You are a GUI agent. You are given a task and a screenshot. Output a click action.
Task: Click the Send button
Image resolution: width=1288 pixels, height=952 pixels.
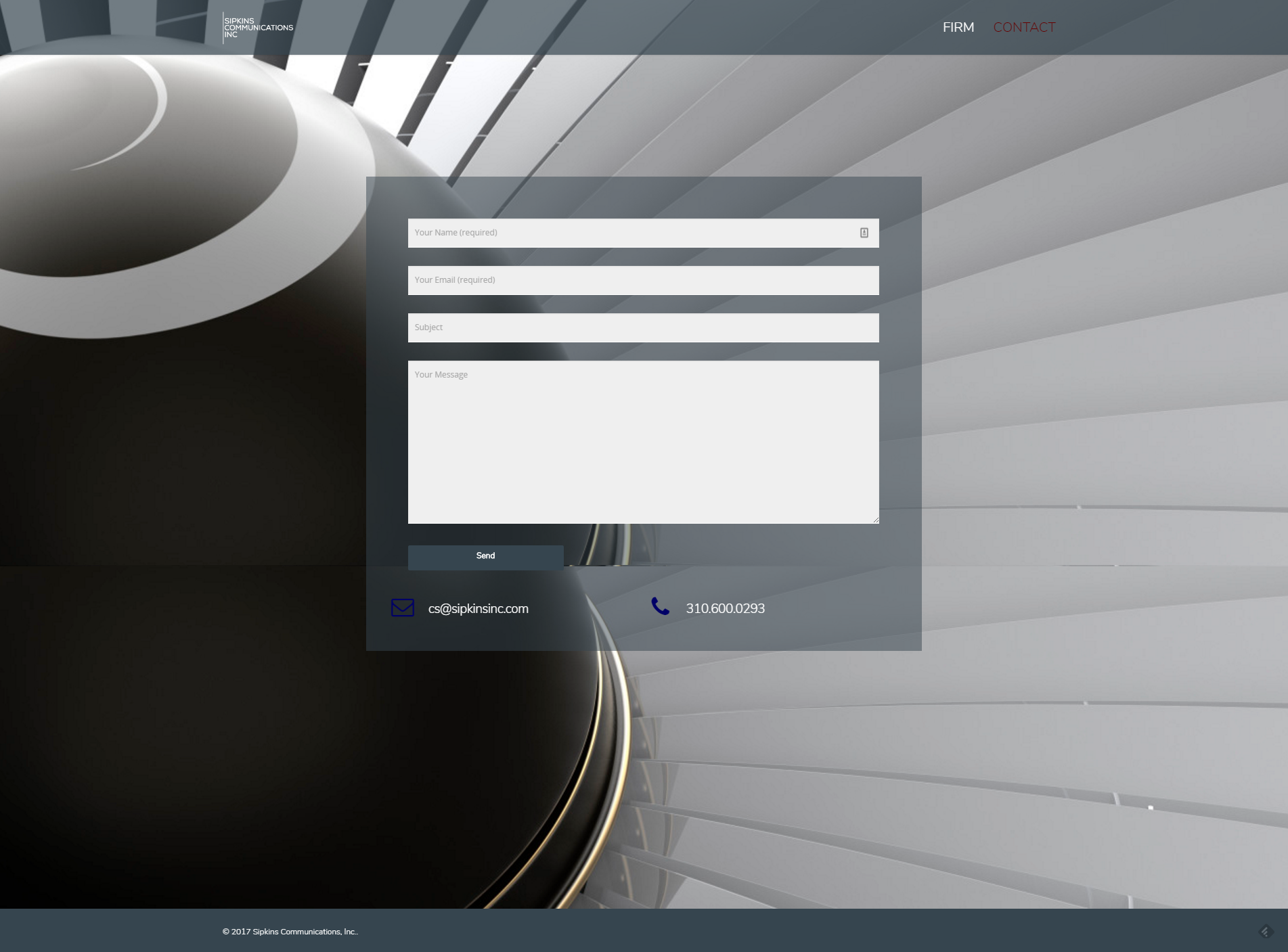485,557
